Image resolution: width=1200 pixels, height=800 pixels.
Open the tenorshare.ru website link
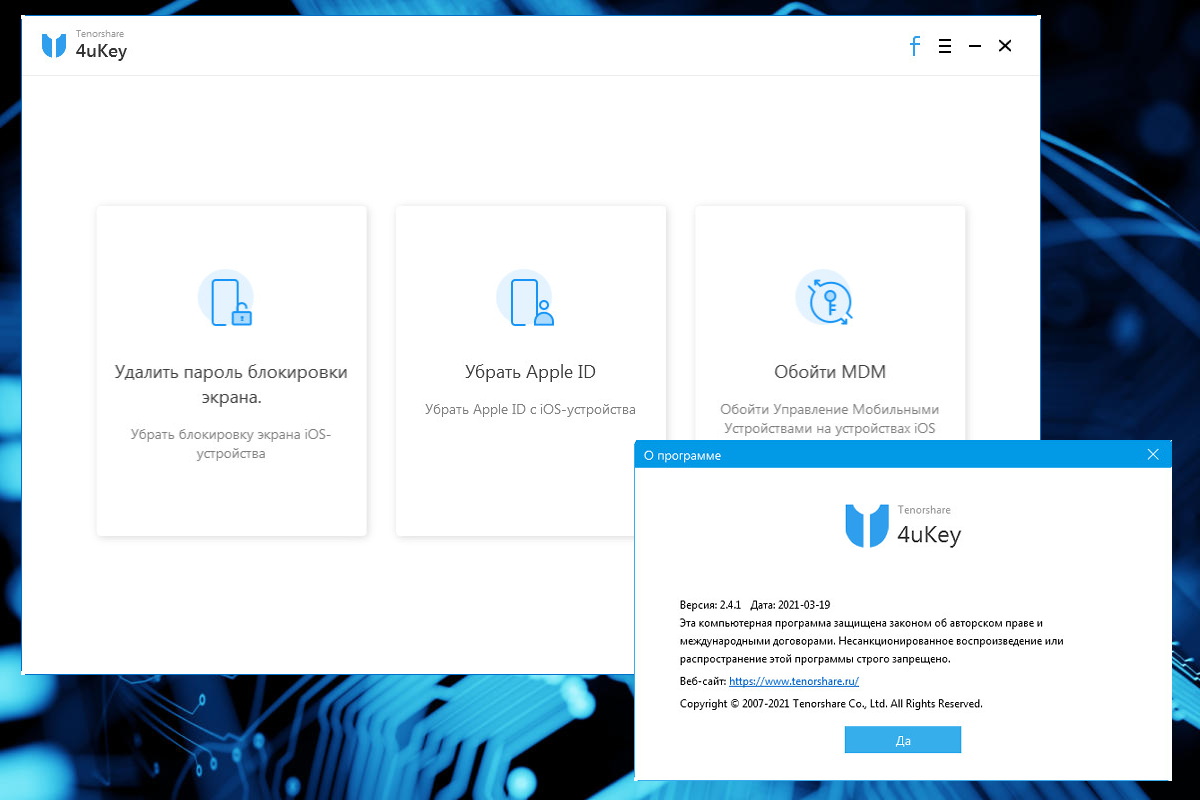click(794, 681)
